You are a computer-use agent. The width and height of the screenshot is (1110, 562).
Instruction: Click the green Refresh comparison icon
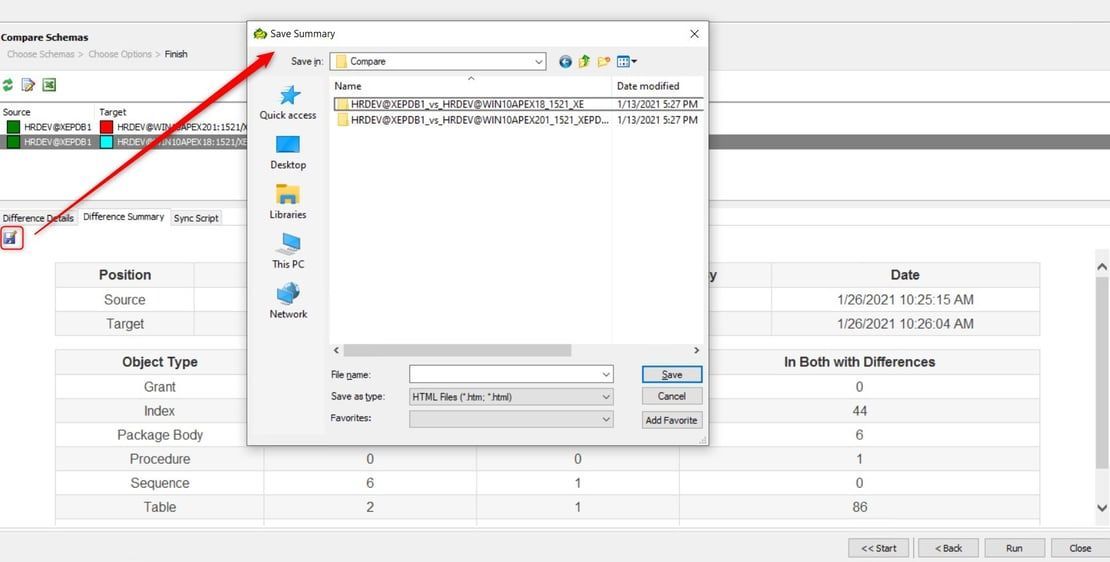tap(8, 85)
